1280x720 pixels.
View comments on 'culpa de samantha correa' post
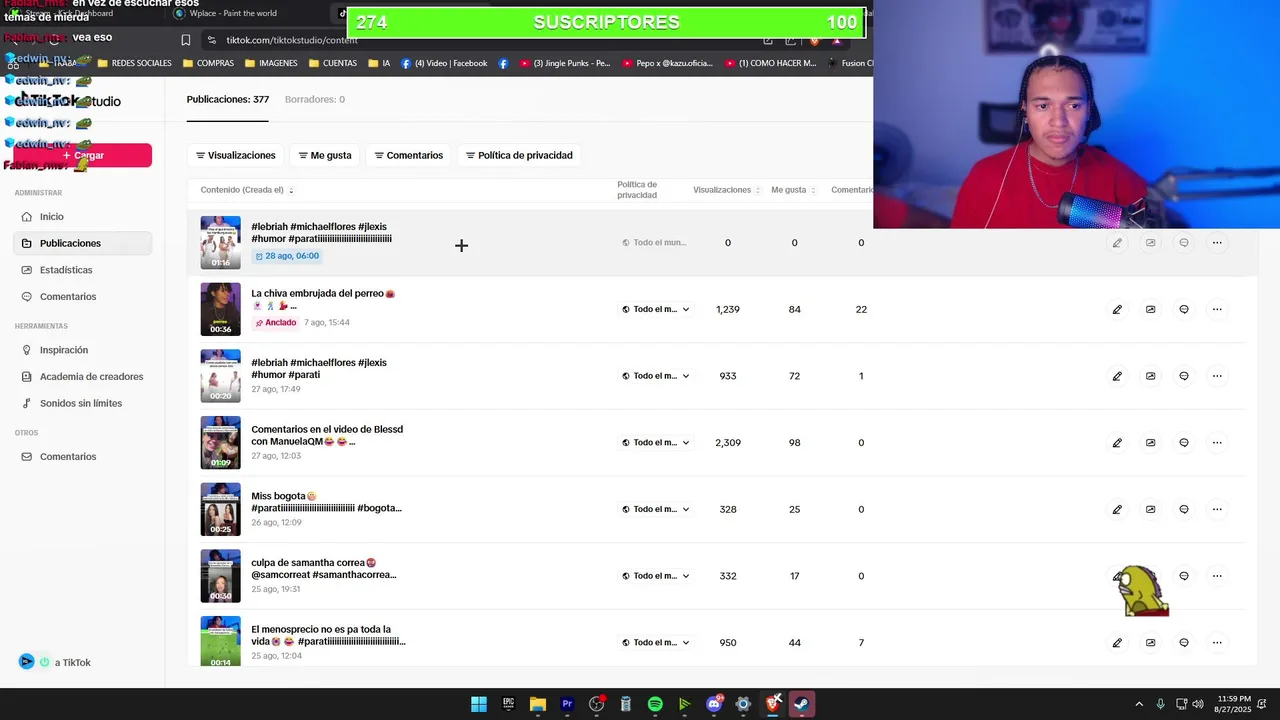1184,576
